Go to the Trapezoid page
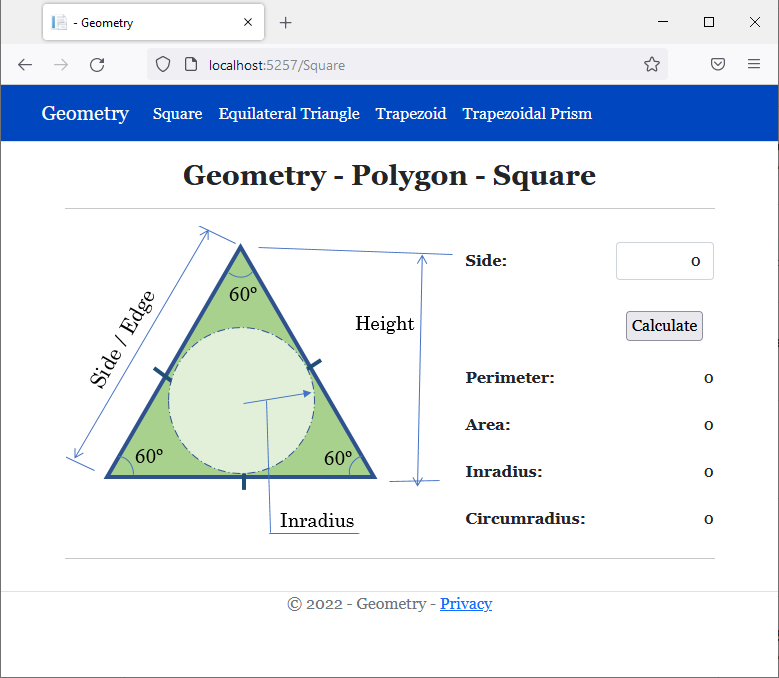Image resolution: width=779 pixels, height=678 pixels. click(x=411, y=114)
